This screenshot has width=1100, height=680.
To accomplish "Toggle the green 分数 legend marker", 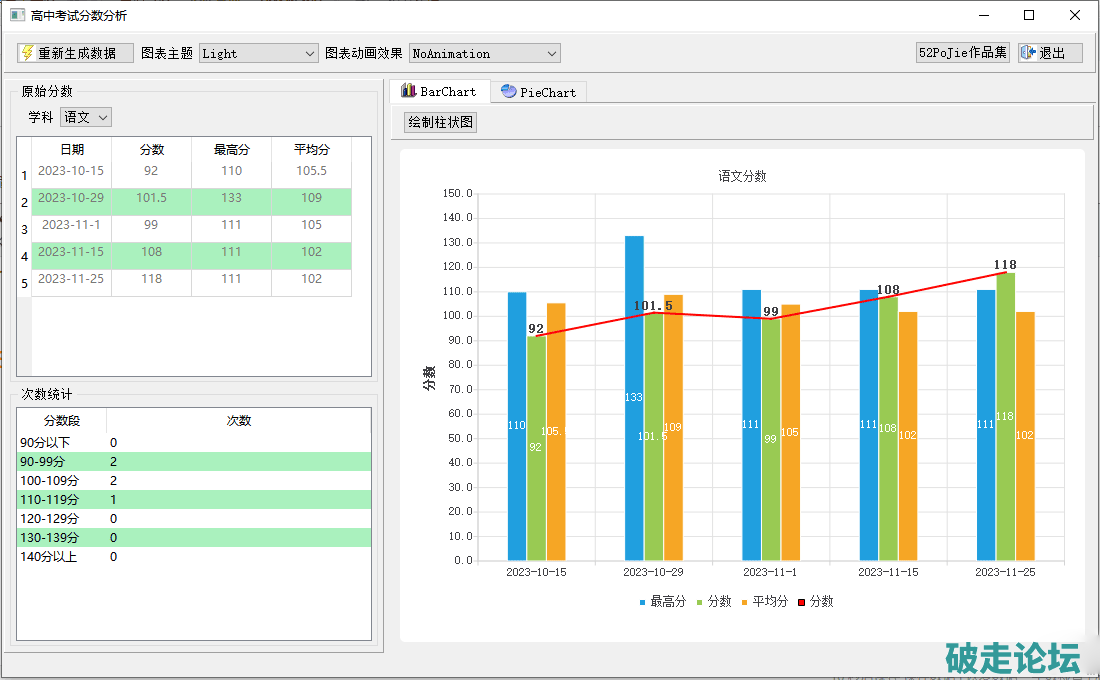I will (x=700, y=602).
